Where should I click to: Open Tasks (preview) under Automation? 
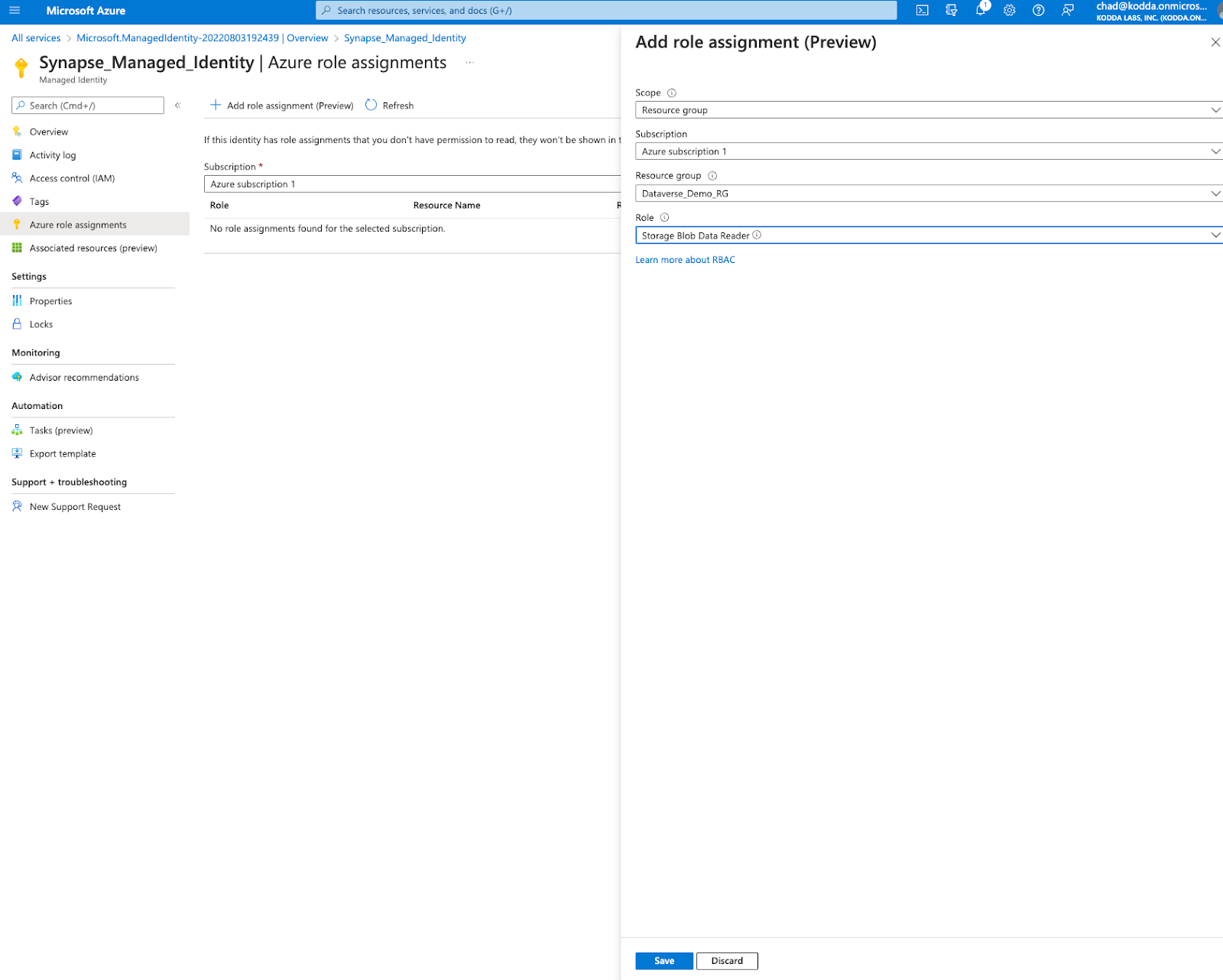pos(61,431)
